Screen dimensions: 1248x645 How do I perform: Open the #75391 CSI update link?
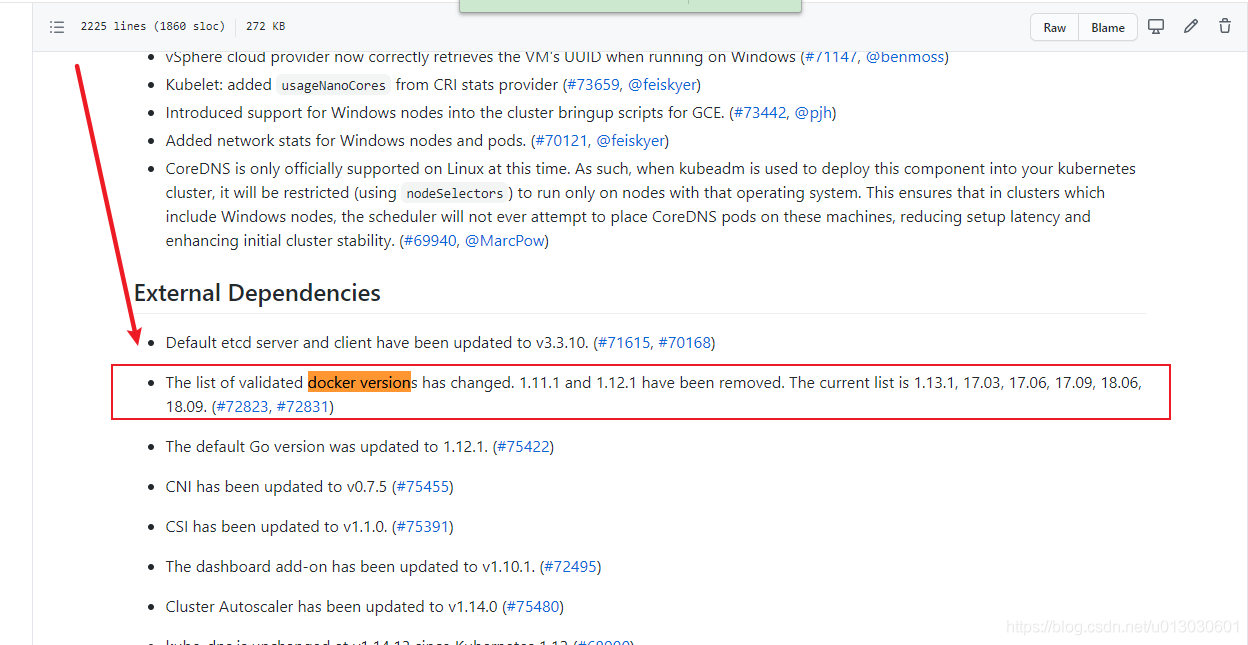click(424, 527)
